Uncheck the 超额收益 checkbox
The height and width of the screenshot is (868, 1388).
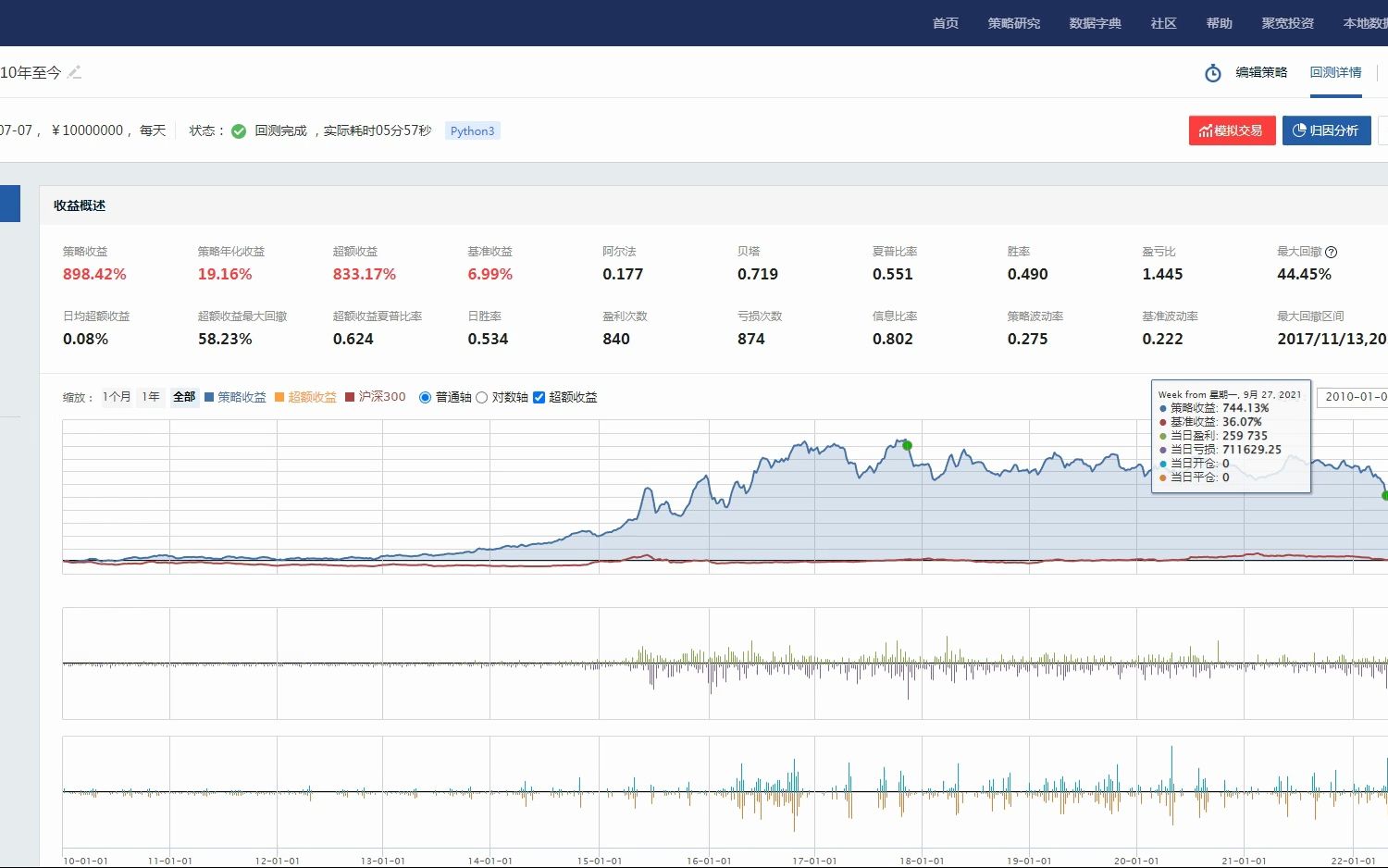tap(539, 397)
